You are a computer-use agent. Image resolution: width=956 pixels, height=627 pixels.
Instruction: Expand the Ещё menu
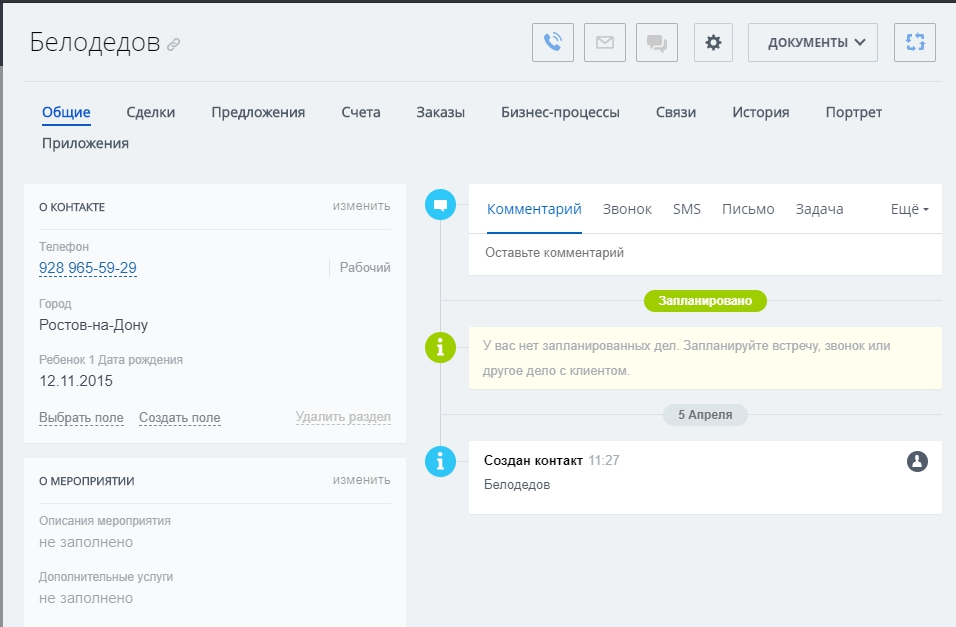909,209
